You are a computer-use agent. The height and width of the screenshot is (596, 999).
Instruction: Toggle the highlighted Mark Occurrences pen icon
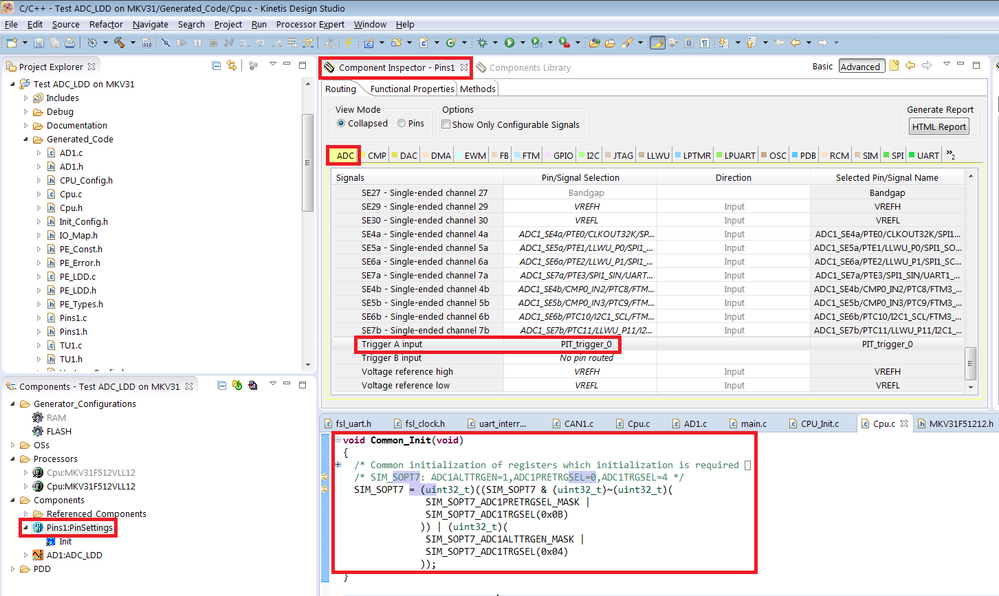657,43
